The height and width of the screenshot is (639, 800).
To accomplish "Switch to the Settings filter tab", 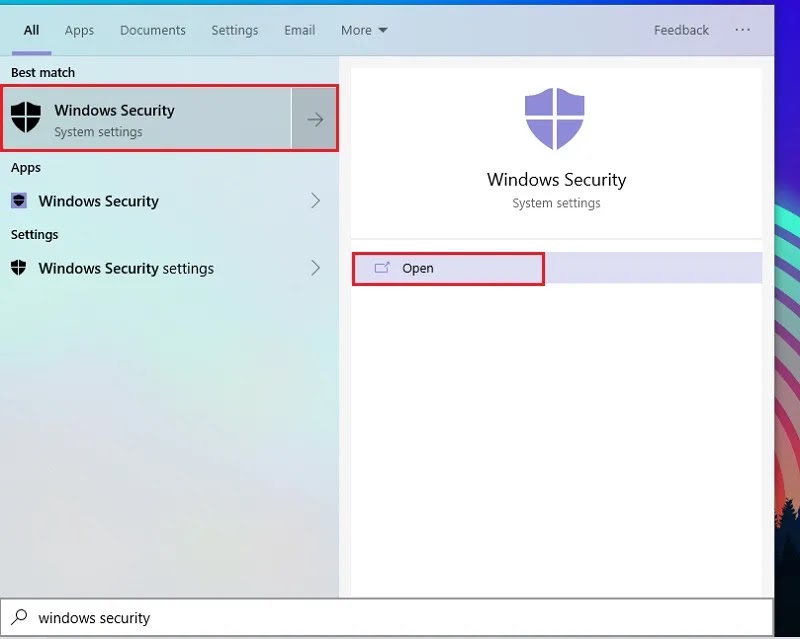I will (x=235, y=31).
